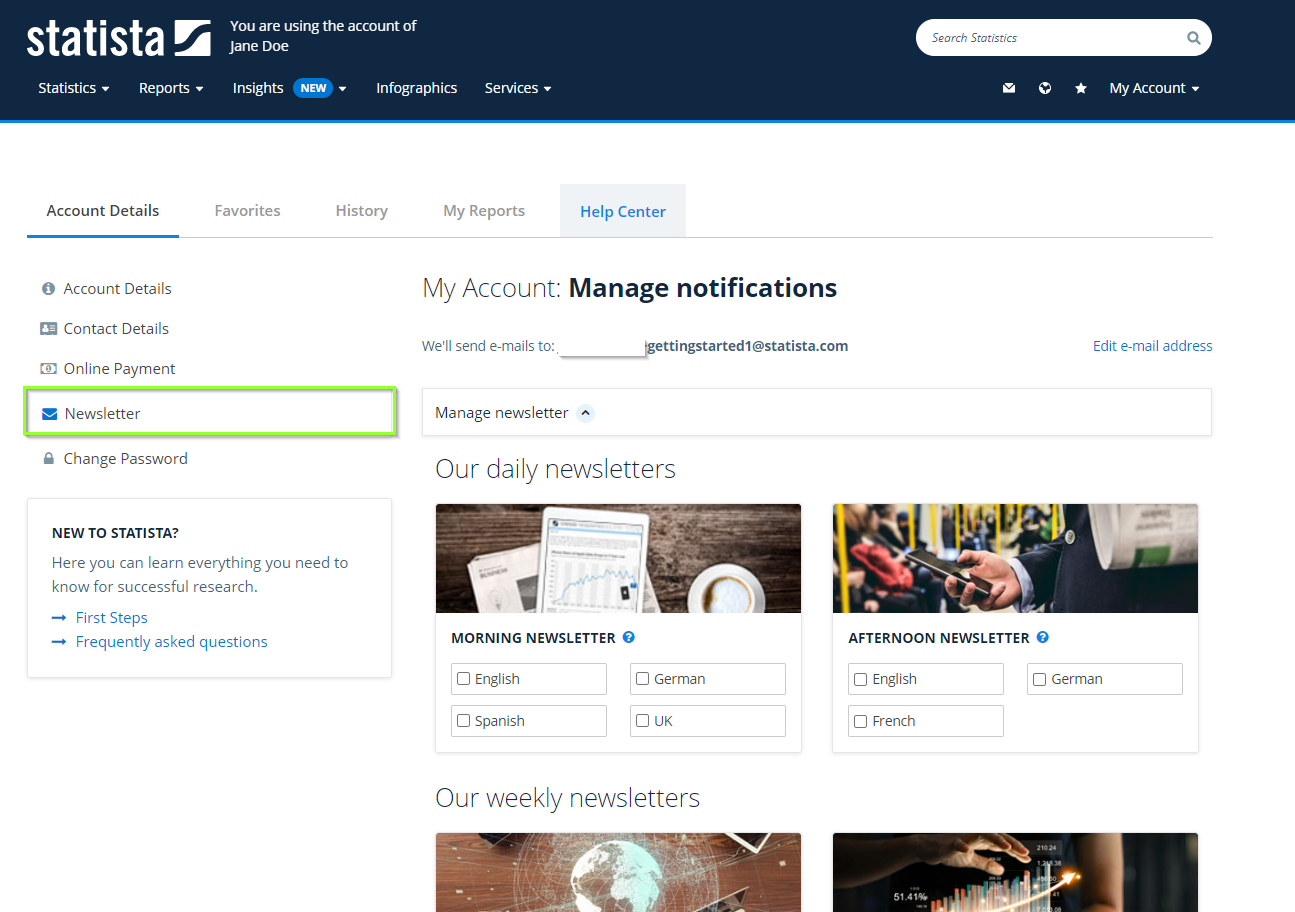The image size is (1295, 912).
Task: Select Account Details in the sidebar
Action: click(x=118, y=289)
